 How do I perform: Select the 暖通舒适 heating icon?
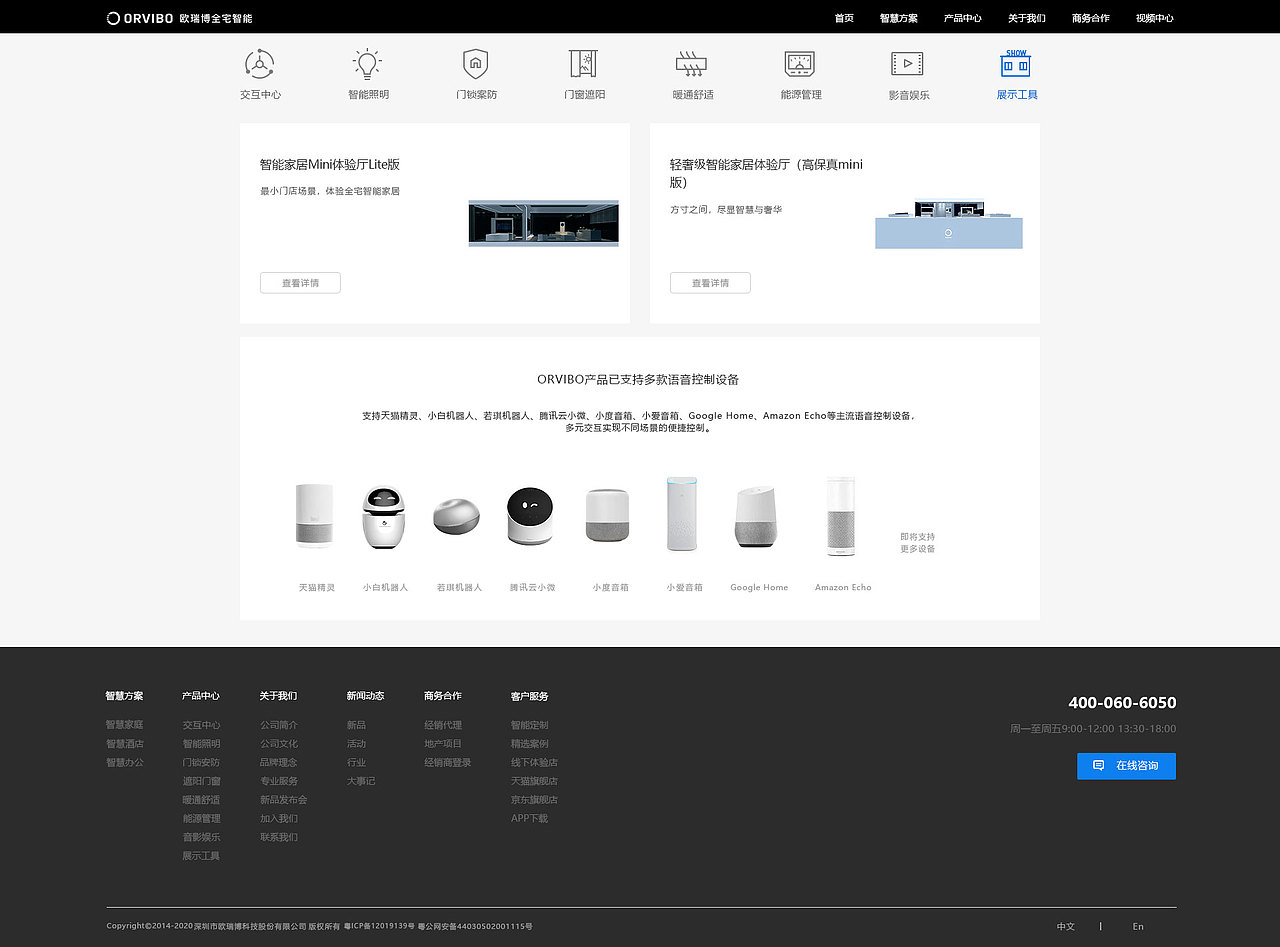[x=692, y=64]
